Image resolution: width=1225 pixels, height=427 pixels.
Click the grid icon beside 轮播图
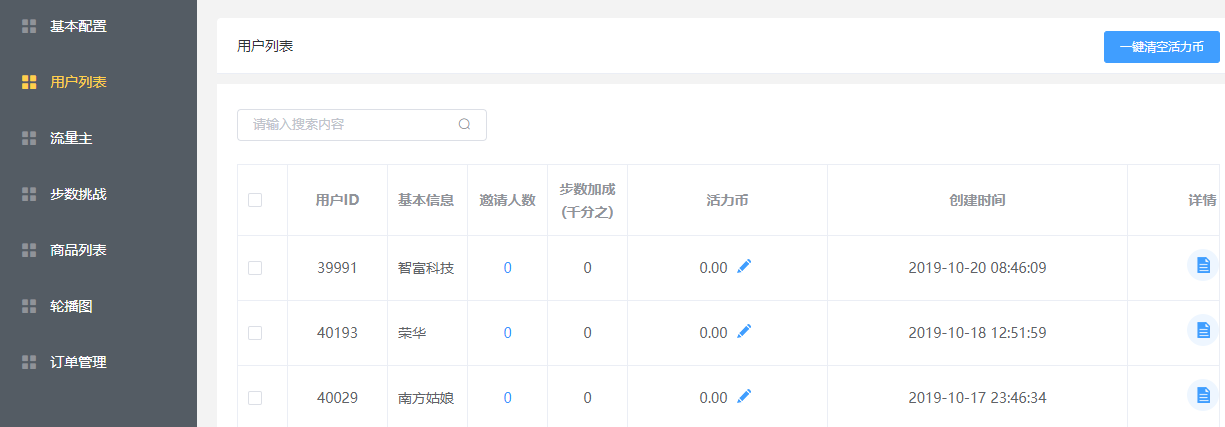pos(29,306)
